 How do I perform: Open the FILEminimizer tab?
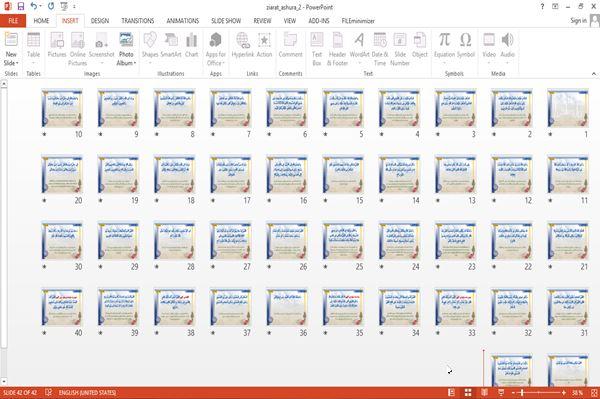coord(358,21)
